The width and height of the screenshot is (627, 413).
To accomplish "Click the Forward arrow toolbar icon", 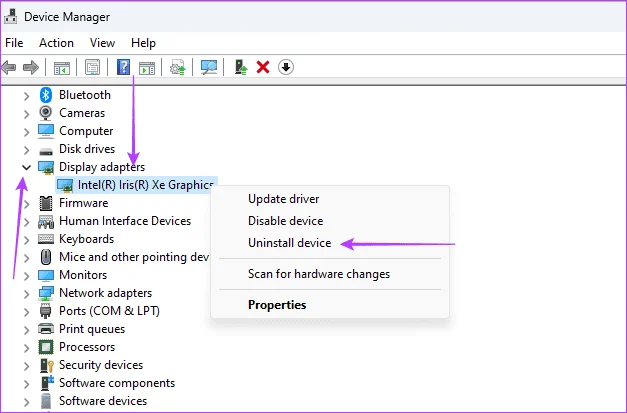I will pos(31,67).
